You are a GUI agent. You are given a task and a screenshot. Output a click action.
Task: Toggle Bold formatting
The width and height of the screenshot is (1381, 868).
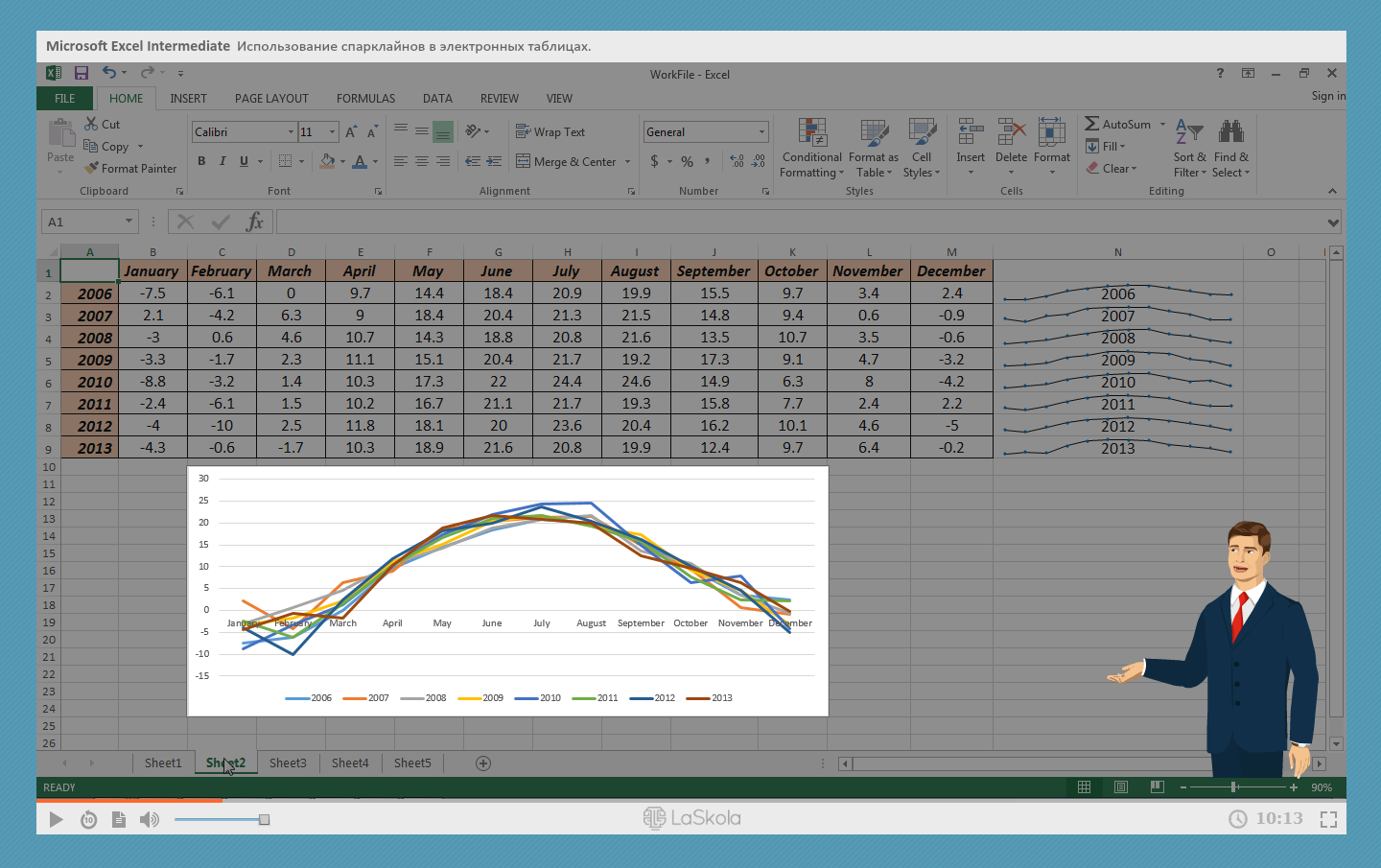click(x=201, y=161)
